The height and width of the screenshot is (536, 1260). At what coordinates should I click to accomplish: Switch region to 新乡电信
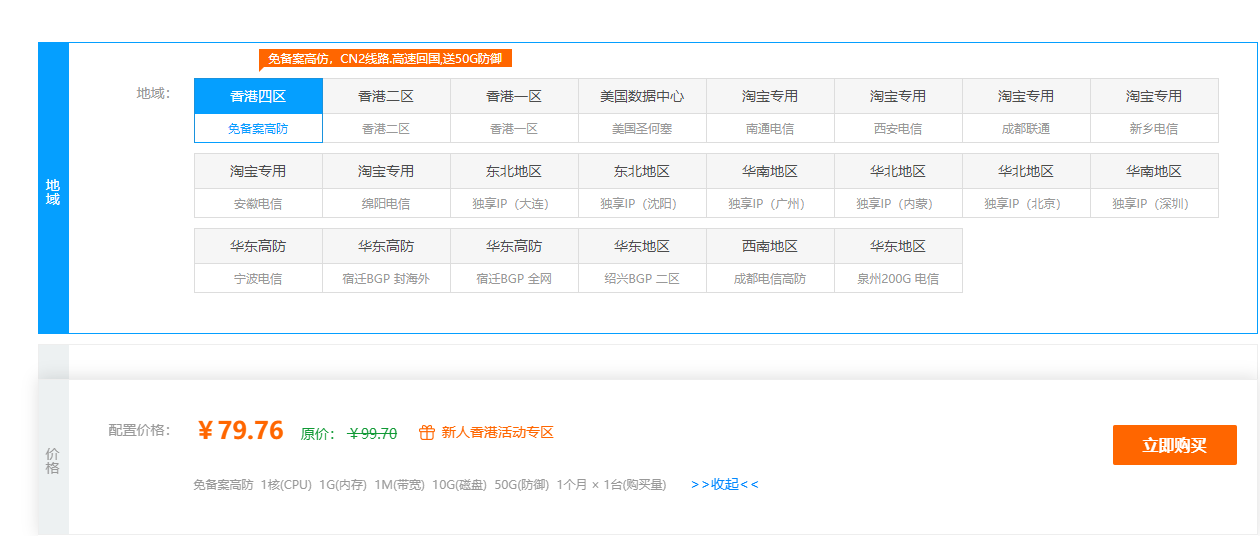coord(1154,111)
